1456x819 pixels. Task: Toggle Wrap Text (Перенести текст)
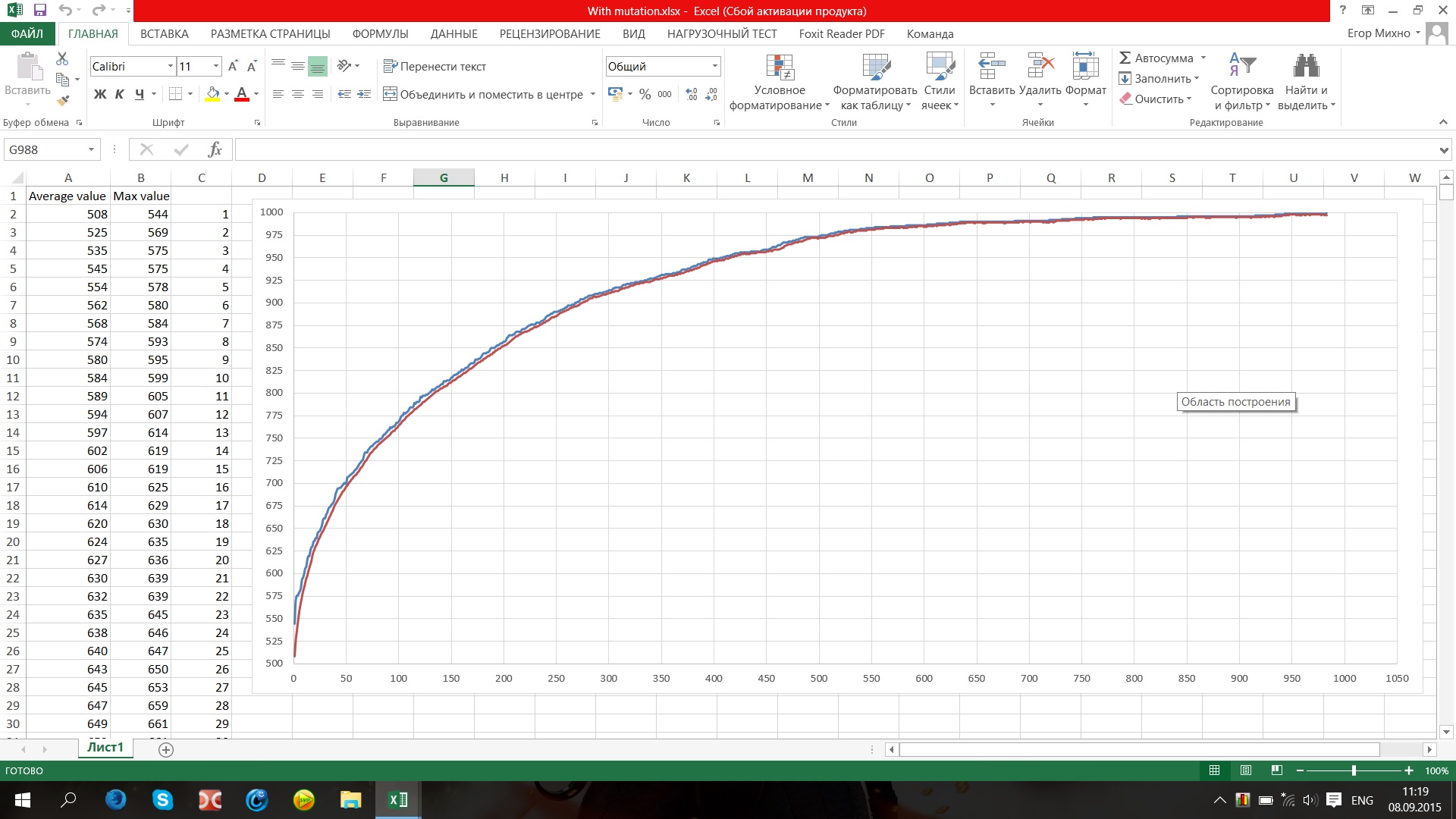(x=435, y=67)
